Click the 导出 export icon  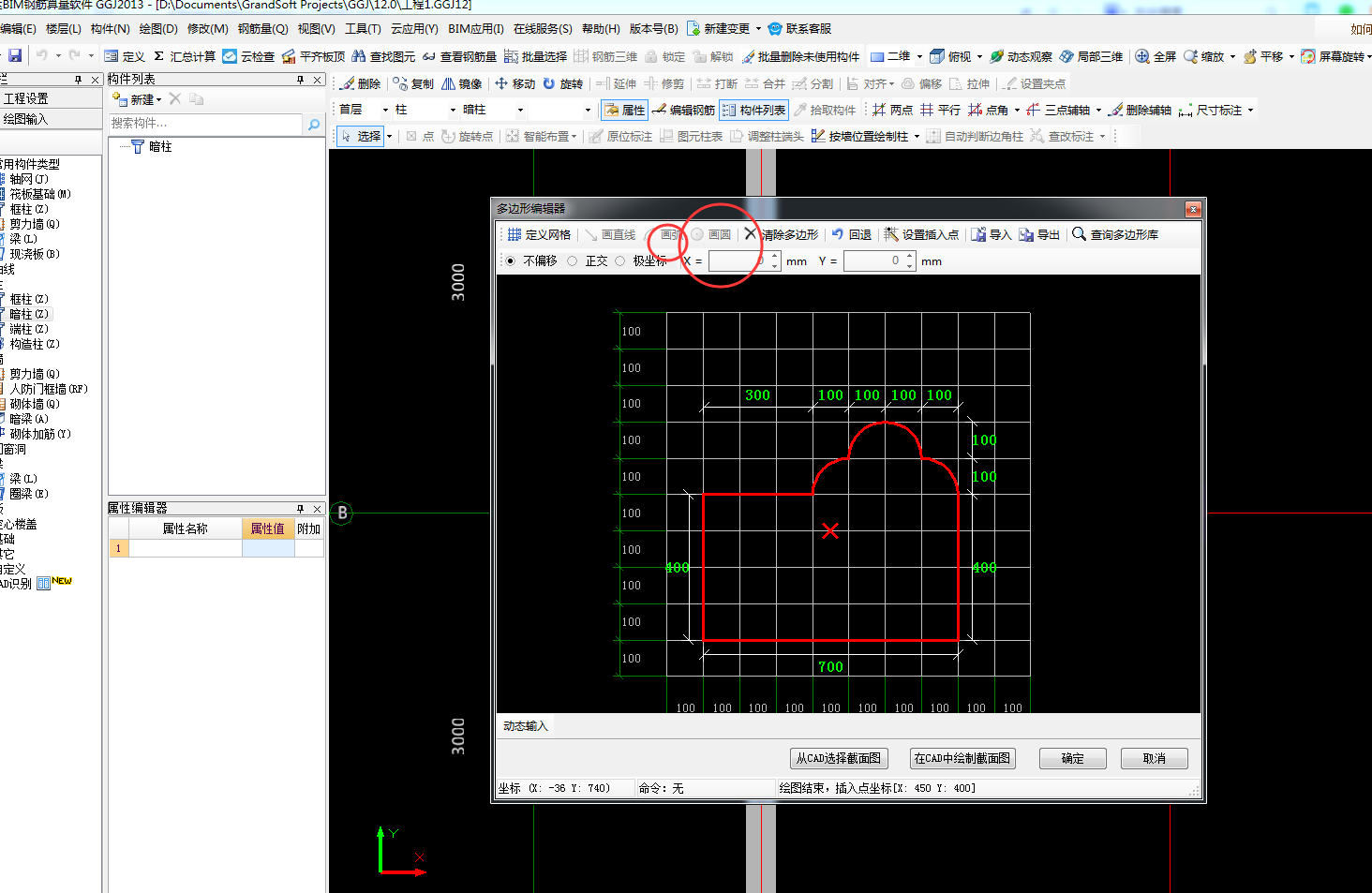coord(1026,234)
